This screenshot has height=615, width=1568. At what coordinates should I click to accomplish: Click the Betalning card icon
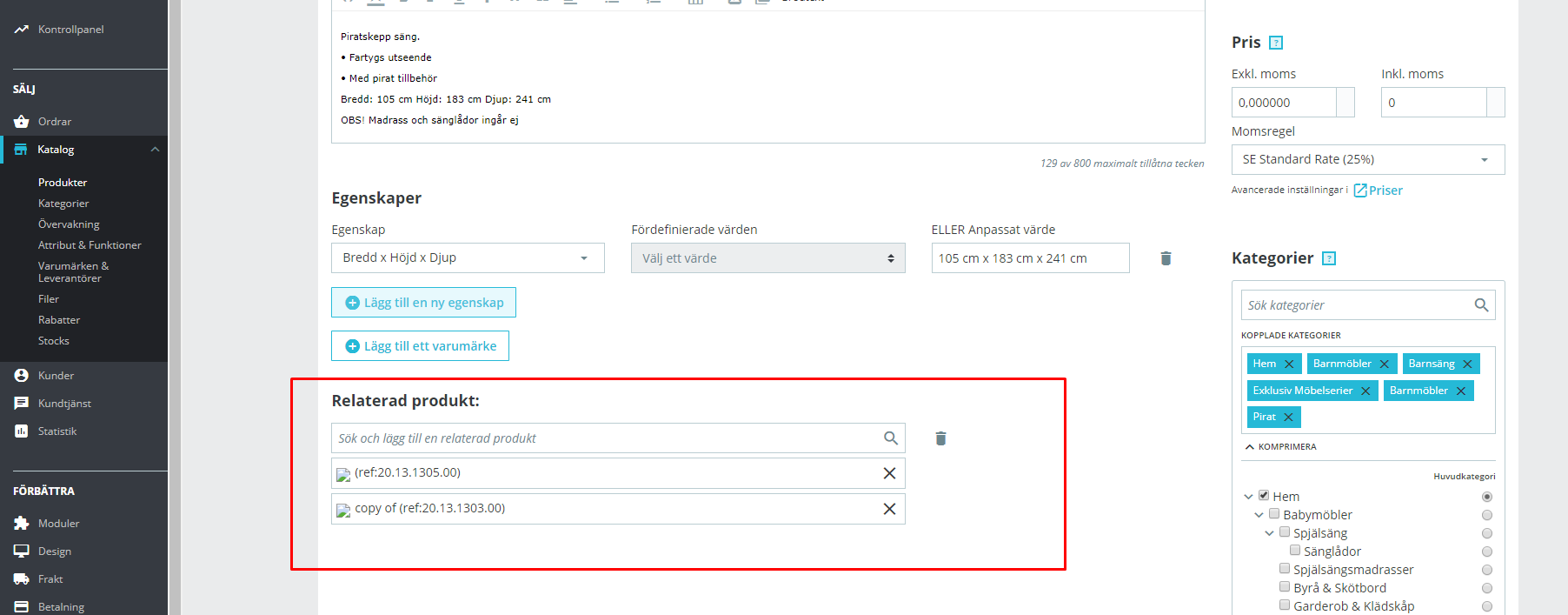pyautogui.click(x=22, y=607)
